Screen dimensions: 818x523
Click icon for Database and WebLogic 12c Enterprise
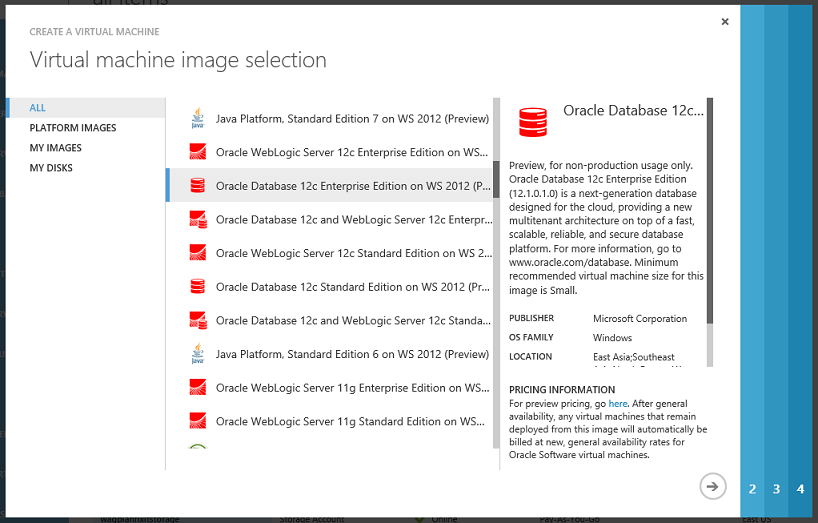[x=198, y=220]
